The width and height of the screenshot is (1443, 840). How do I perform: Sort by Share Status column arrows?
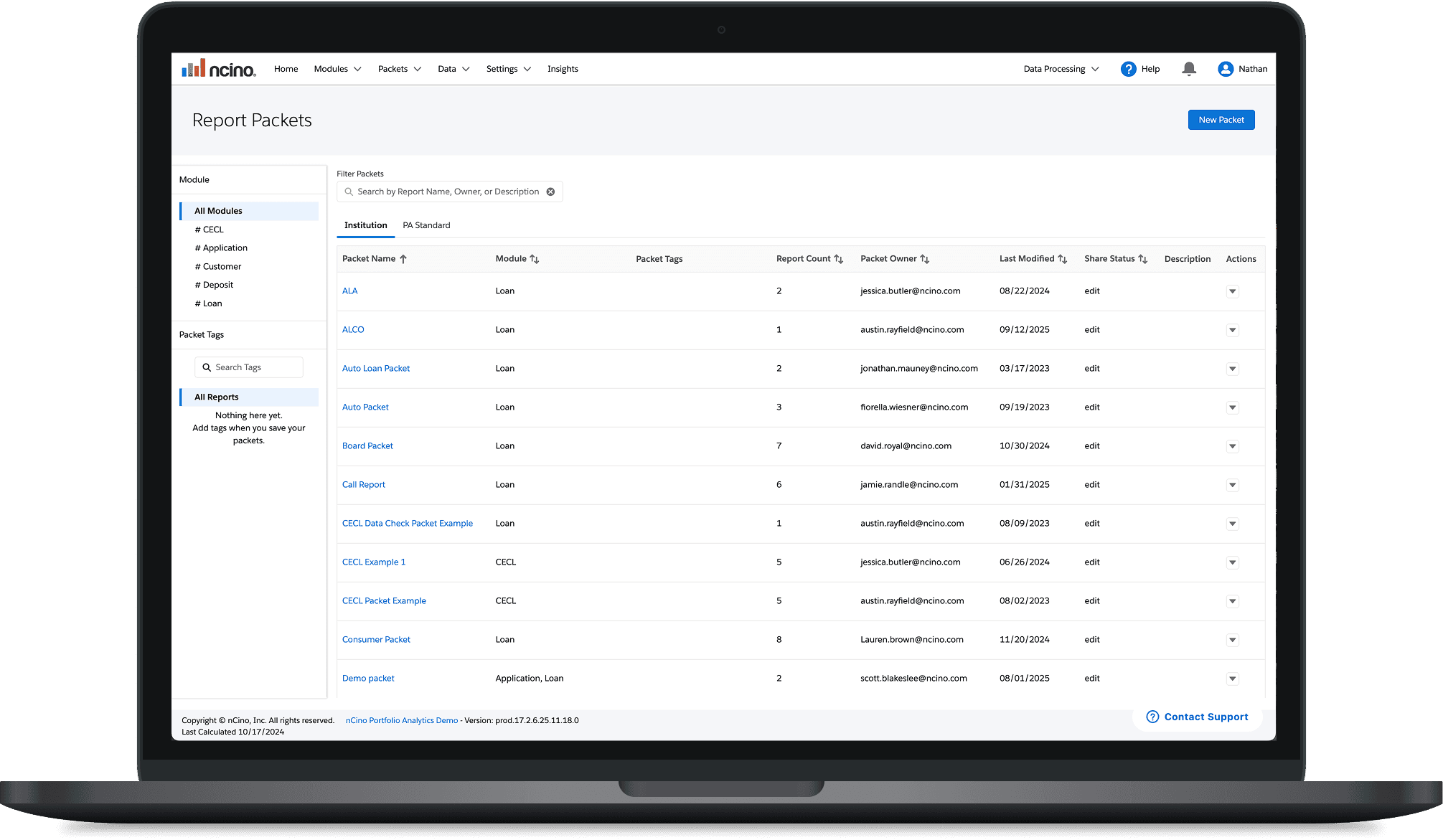pyautogui.click(x=1142, y=259)
